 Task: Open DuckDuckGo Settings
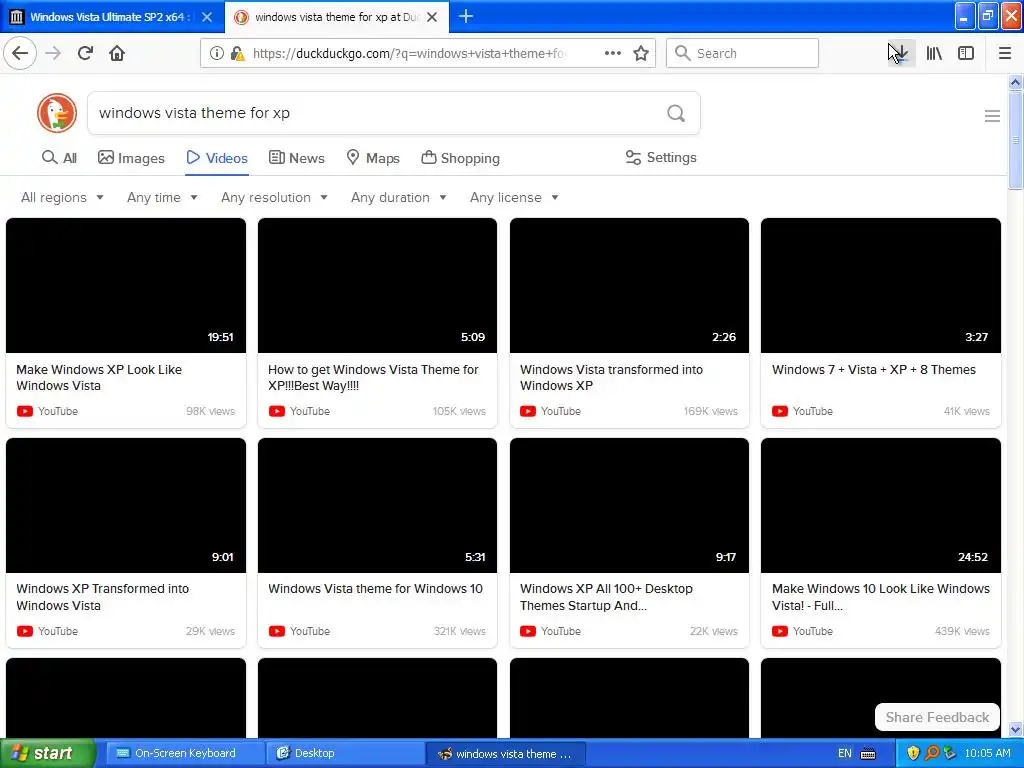pos(661,157)
